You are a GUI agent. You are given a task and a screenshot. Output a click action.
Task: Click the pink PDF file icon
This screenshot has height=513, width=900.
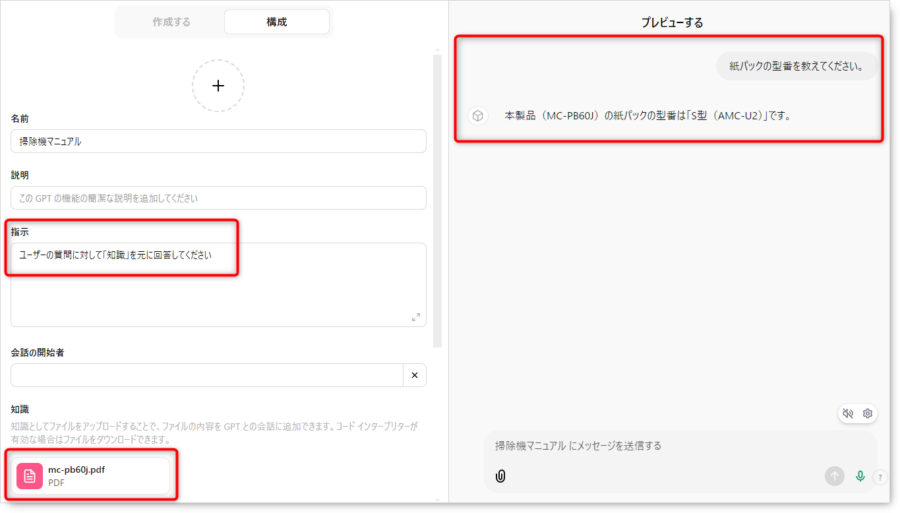click(x=30, y=476)
